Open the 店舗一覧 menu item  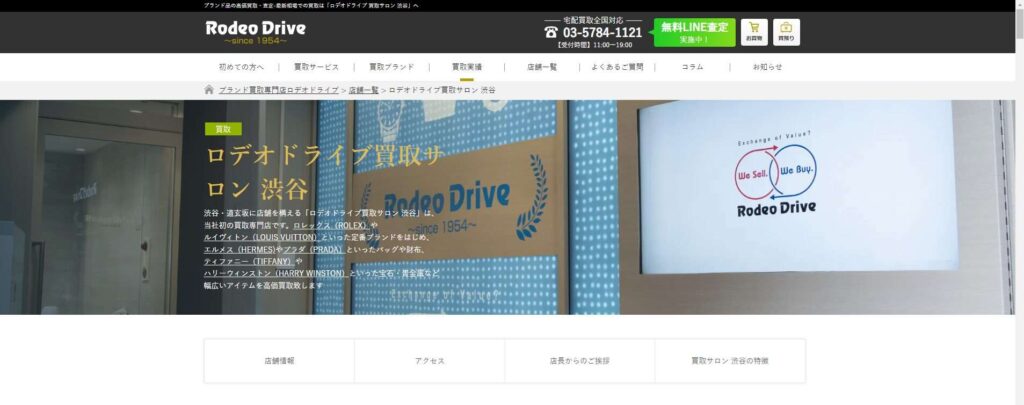click(542, 67)
